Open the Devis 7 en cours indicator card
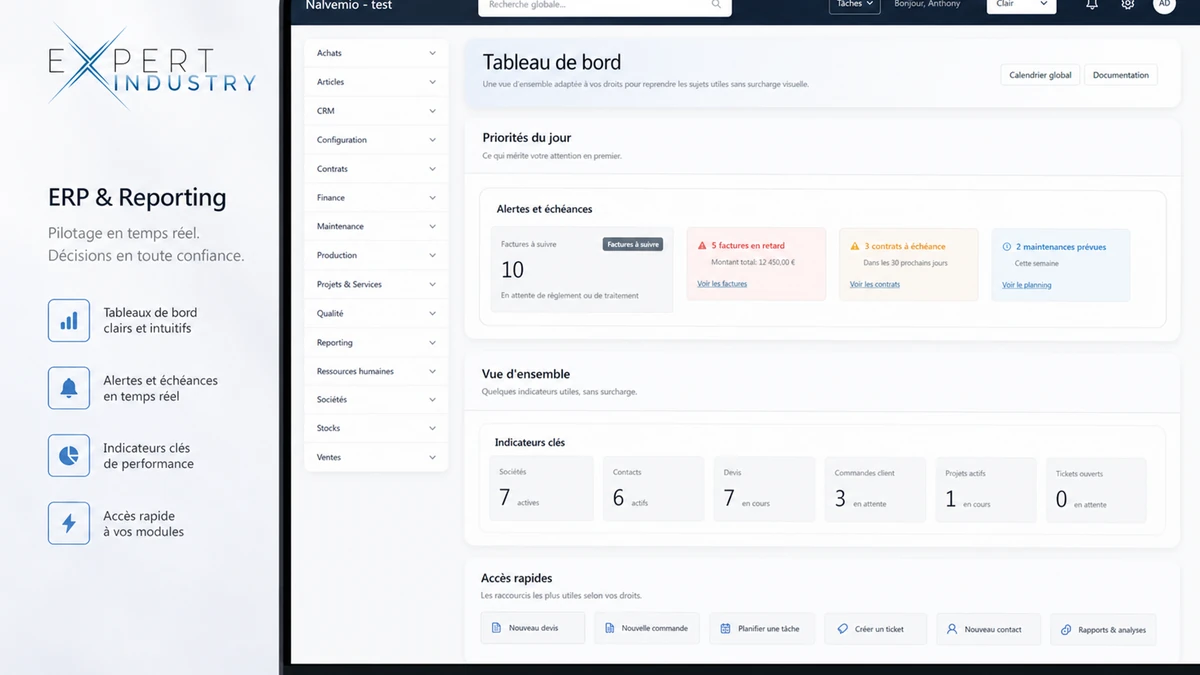 pos(764,489)
